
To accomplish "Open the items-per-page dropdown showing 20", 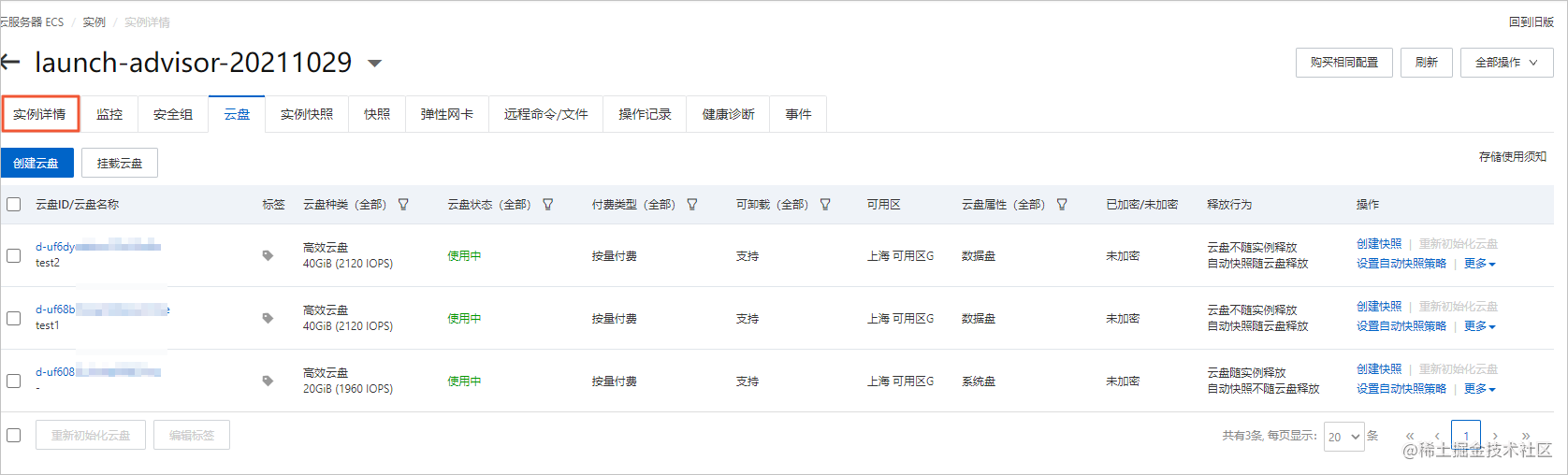I will pyautogui.click(x=1343, y=437).
